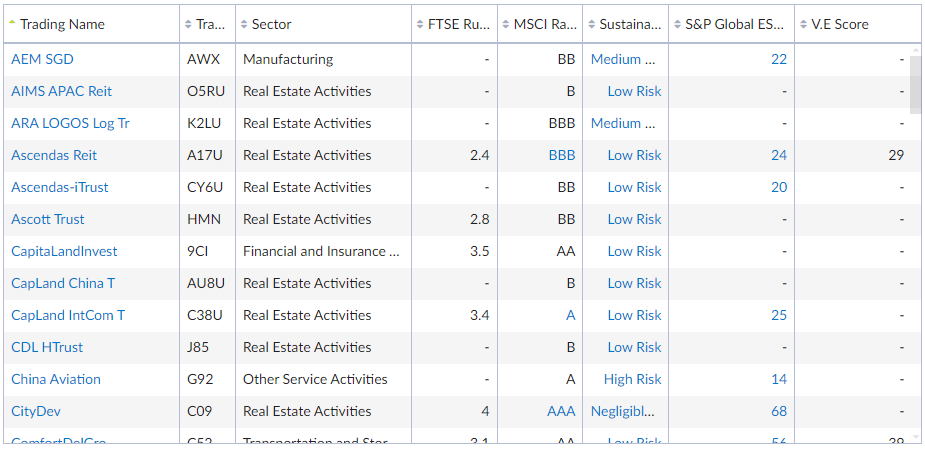Click Ascendas Reit BBB rating link
Screen dimensions: 925x449
[562, 155]
